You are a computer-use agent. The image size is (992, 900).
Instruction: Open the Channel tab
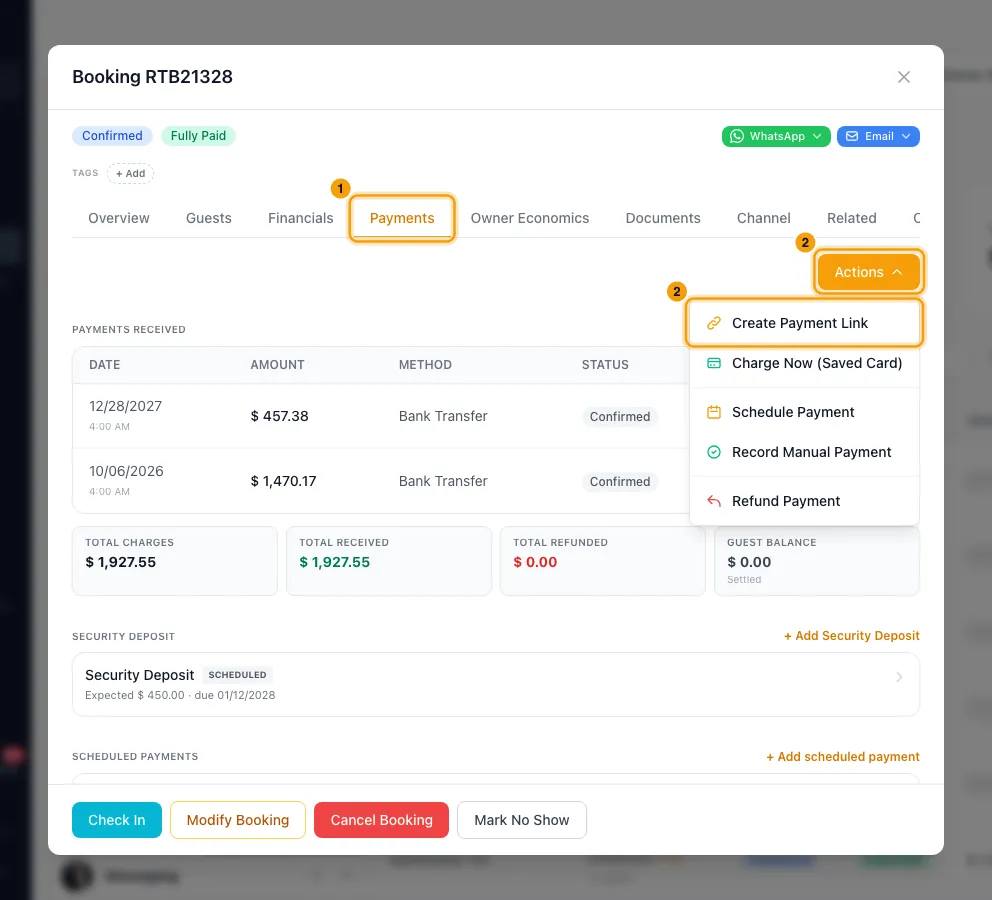(764, 218)
